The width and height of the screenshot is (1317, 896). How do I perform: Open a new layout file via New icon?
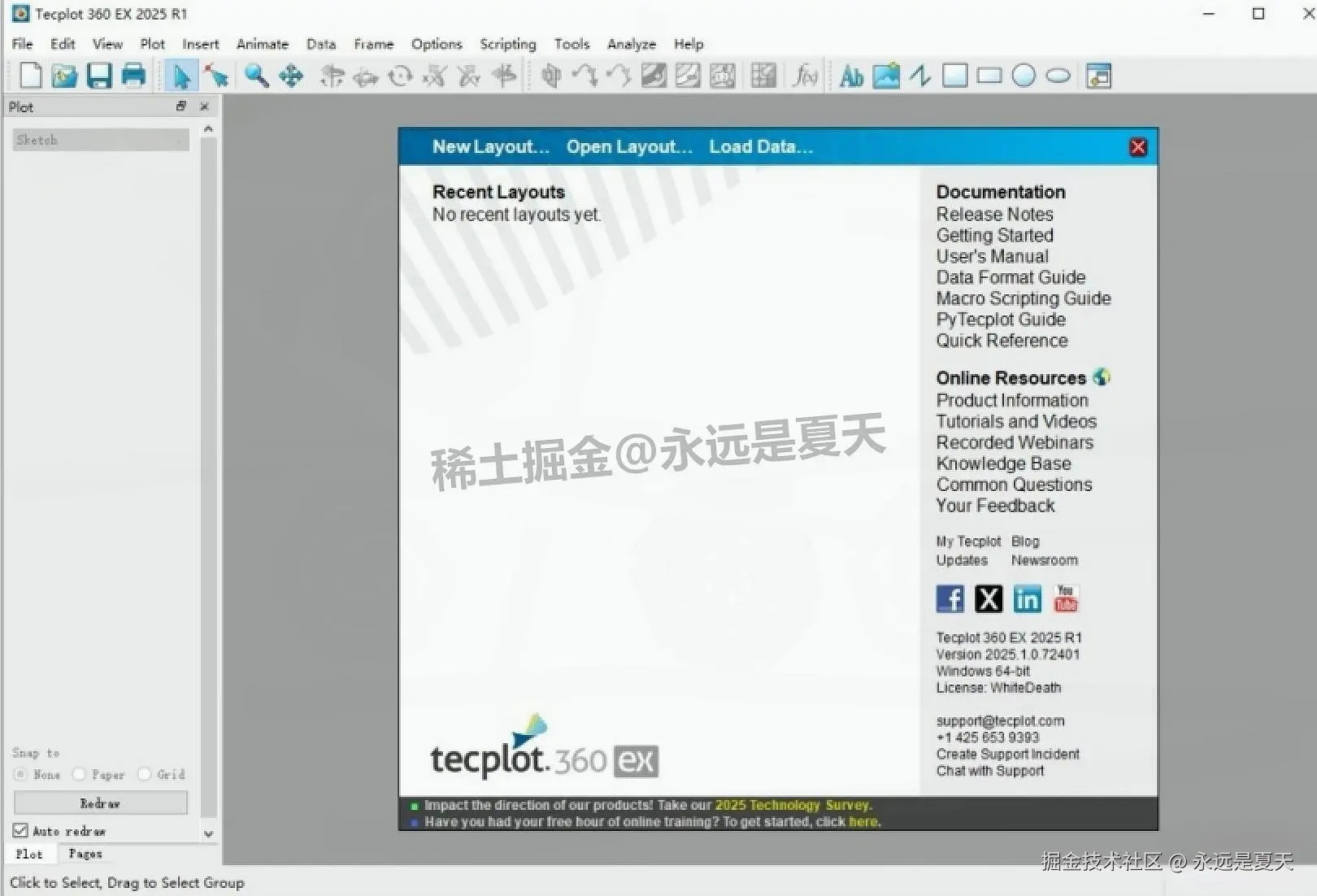click(30, 76)
